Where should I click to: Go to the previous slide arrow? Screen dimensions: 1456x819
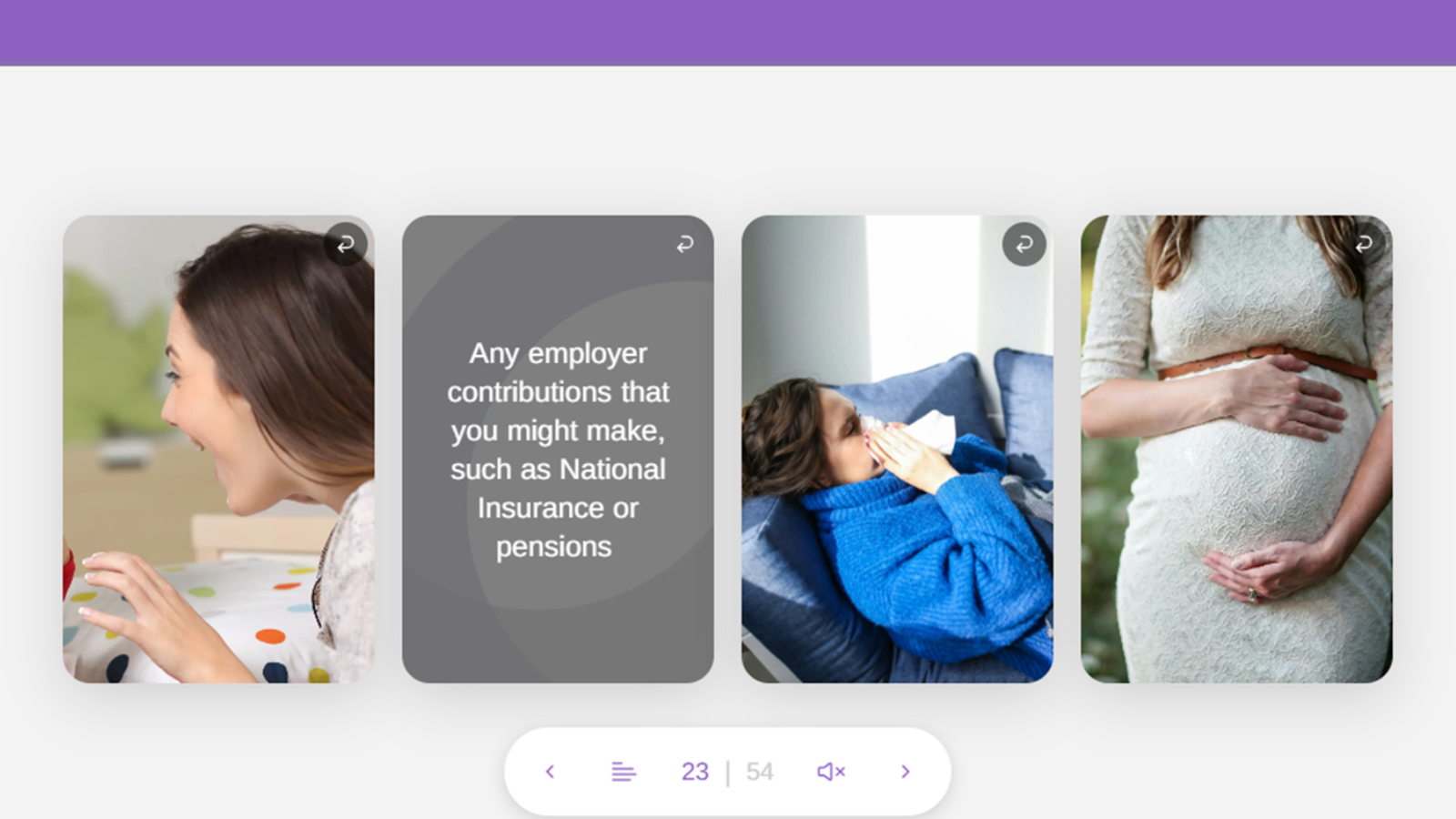550,772
